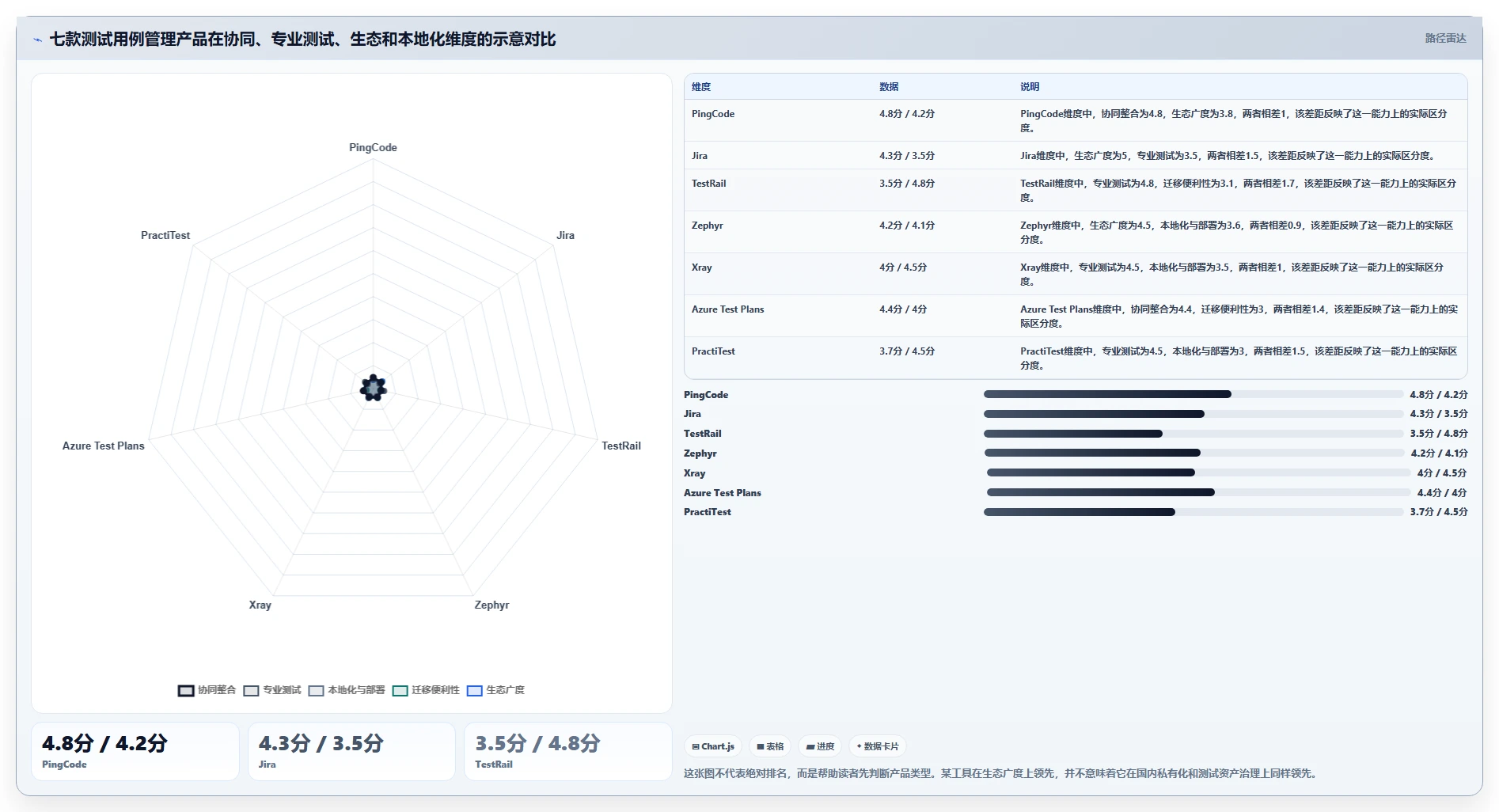Screen dimensions: 1499x812
Task: Click the Azure Test Plans radar label
Action: (x=104, y=446)
